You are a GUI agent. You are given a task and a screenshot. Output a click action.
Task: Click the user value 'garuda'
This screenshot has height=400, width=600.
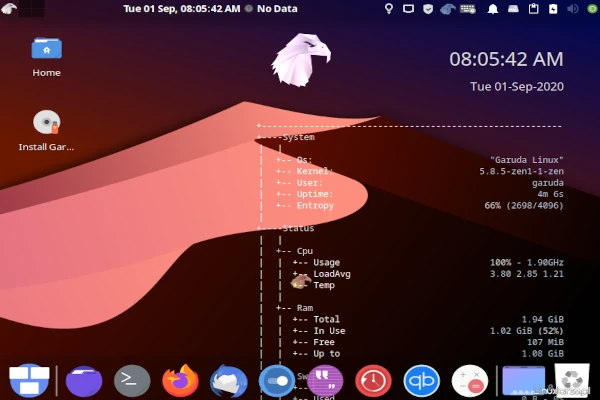(548, 183)
